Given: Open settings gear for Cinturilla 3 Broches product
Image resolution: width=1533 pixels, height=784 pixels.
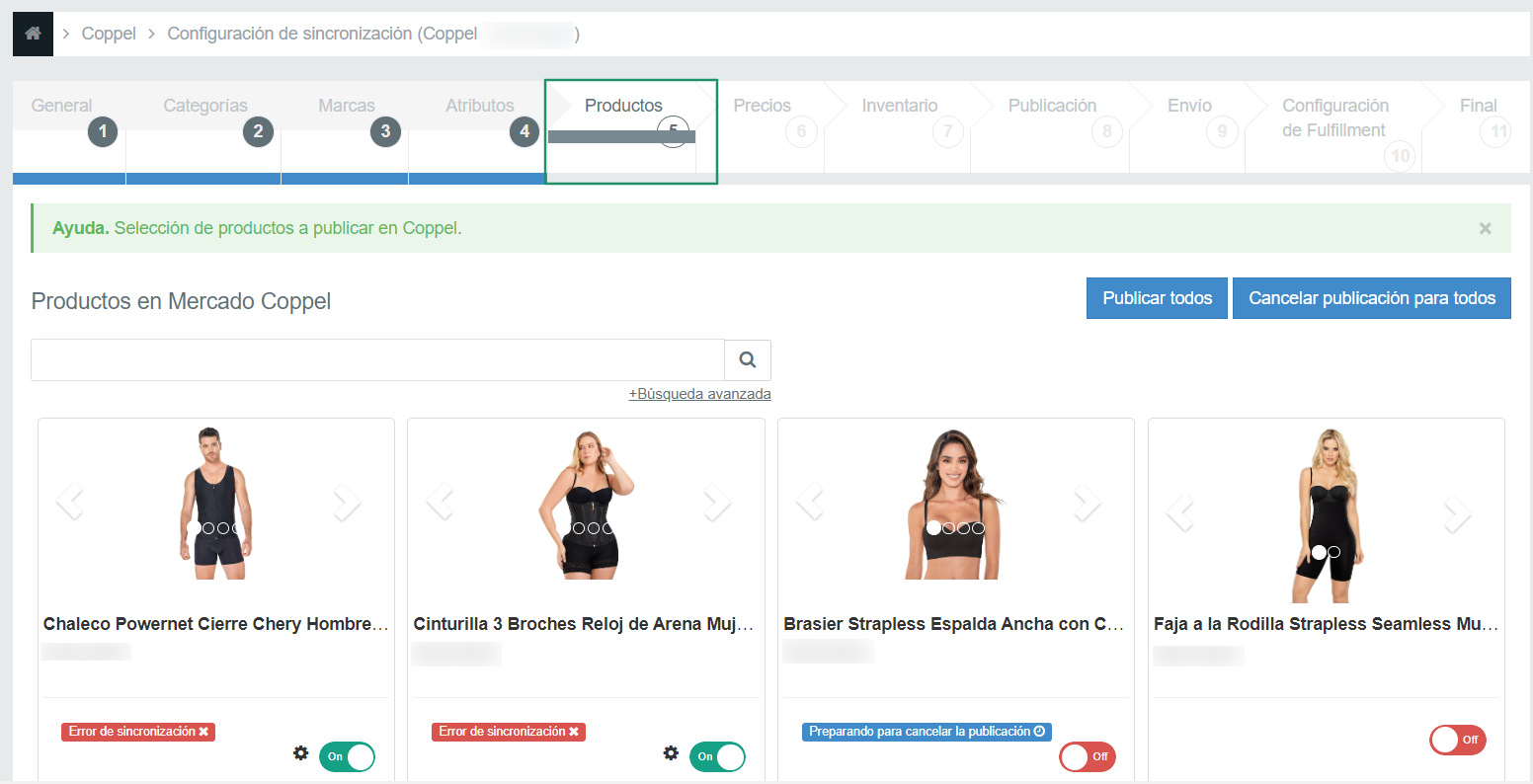Looking at the screenshot, I should [x=672, y=753].
